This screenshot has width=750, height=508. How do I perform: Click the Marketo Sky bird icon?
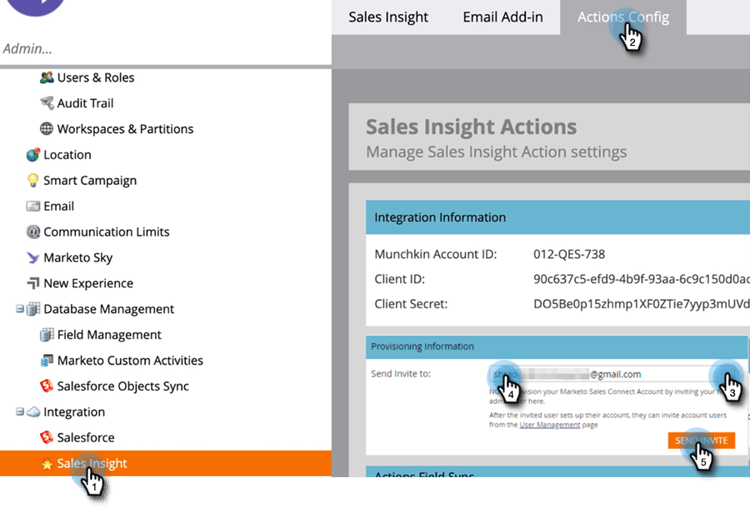click(33, 258)
